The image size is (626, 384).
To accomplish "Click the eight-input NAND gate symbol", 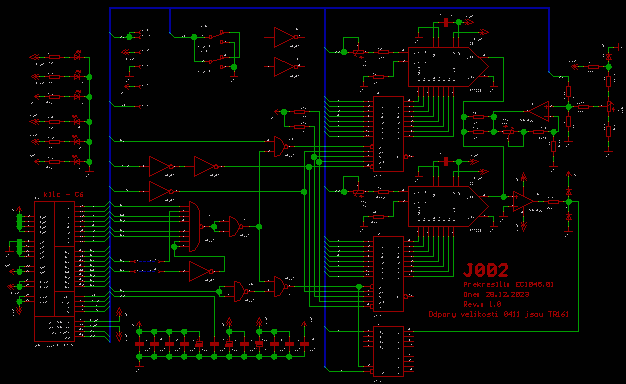I will pos(194,226).
